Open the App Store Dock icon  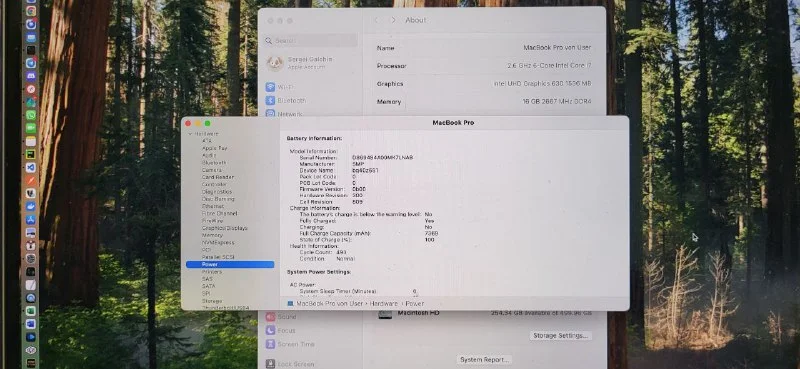coord(31,219)
